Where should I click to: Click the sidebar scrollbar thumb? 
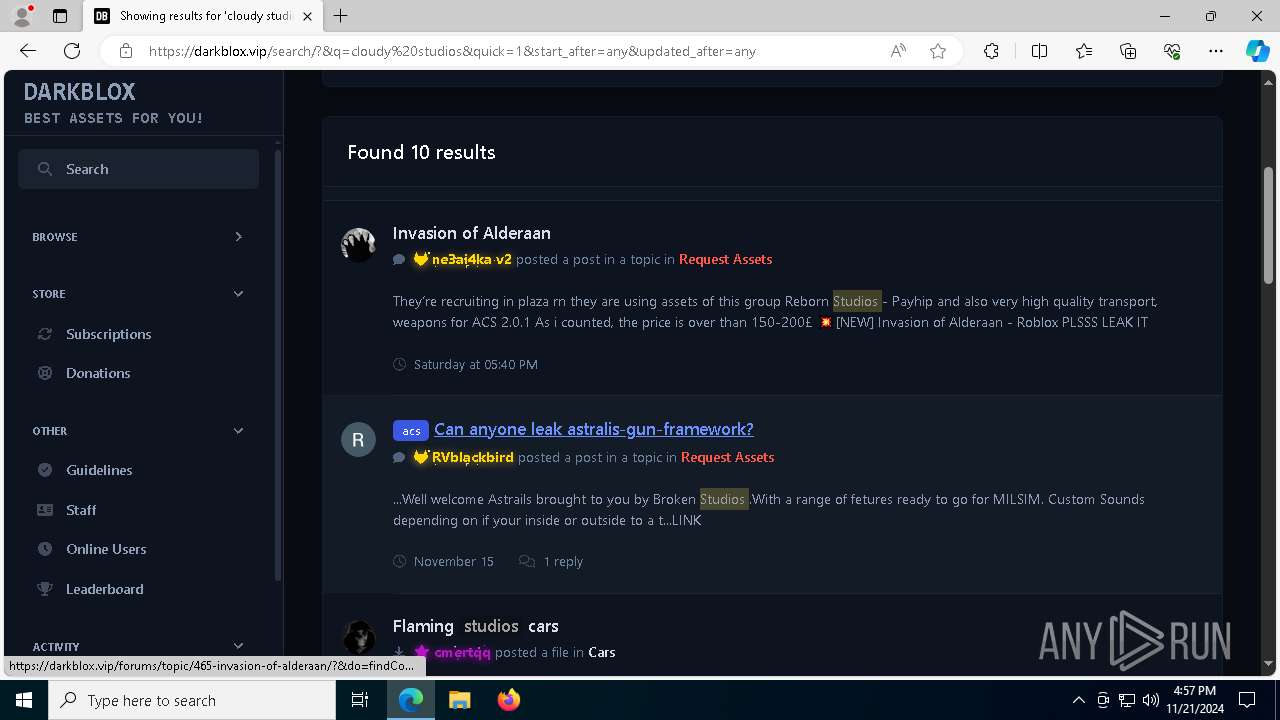click(278, 365)
